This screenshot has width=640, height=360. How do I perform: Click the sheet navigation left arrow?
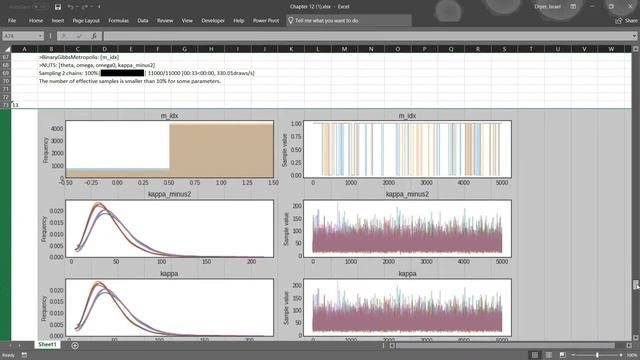click(10, 345)
